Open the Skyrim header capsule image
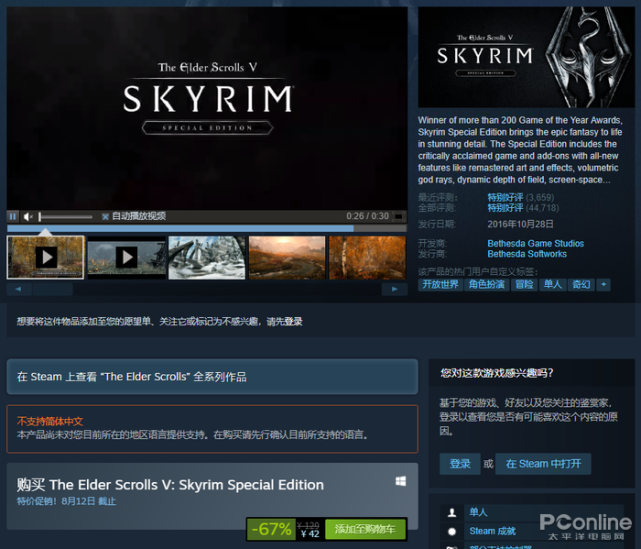 526,57
